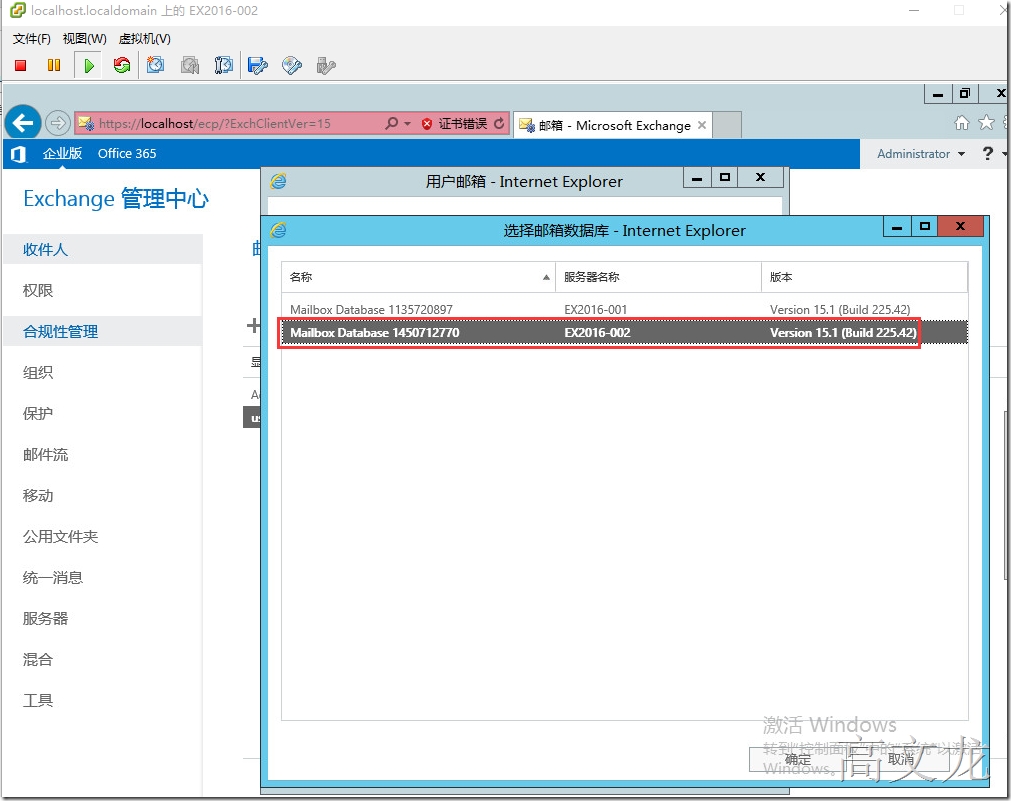Click the Help question mark icon
1011x801 pixels.
(987, 153)
